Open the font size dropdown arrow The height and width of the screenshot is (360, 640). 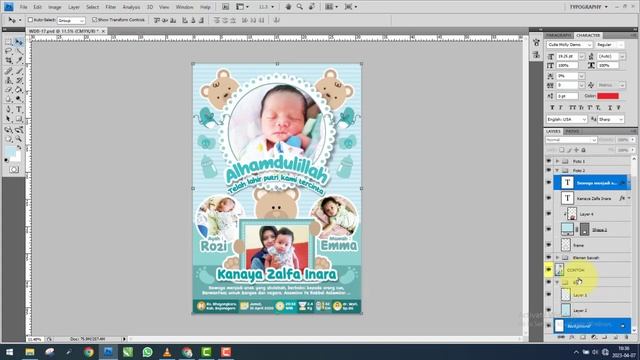[x=582, y=56]
